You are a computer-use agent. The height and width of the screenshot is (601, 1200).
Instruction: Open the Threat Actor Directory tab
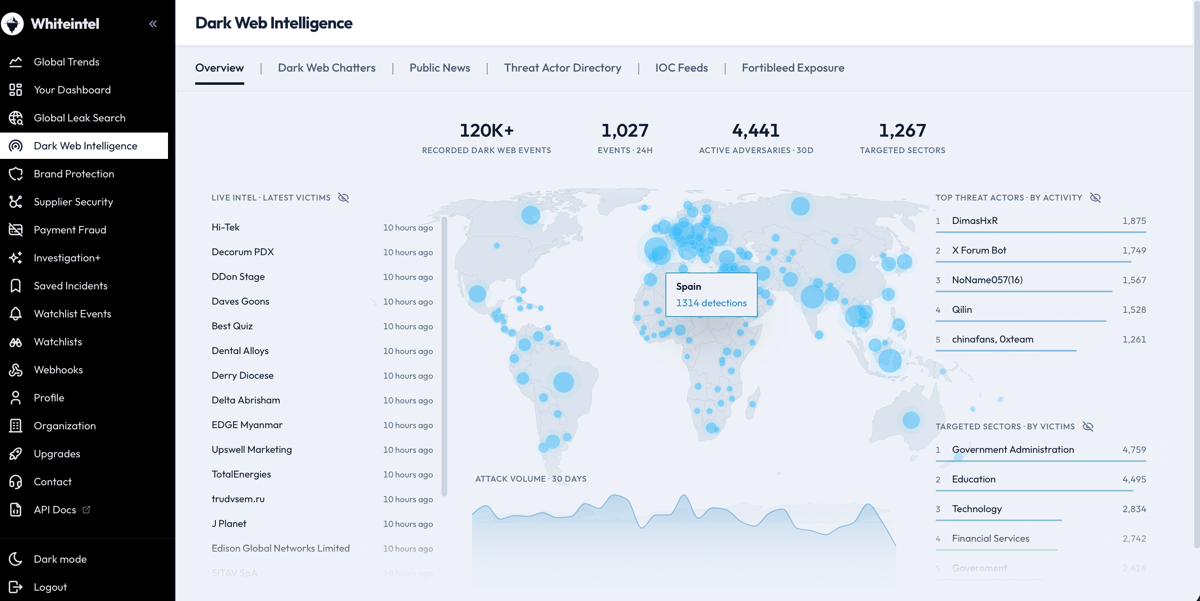click(x=563, y=68)
